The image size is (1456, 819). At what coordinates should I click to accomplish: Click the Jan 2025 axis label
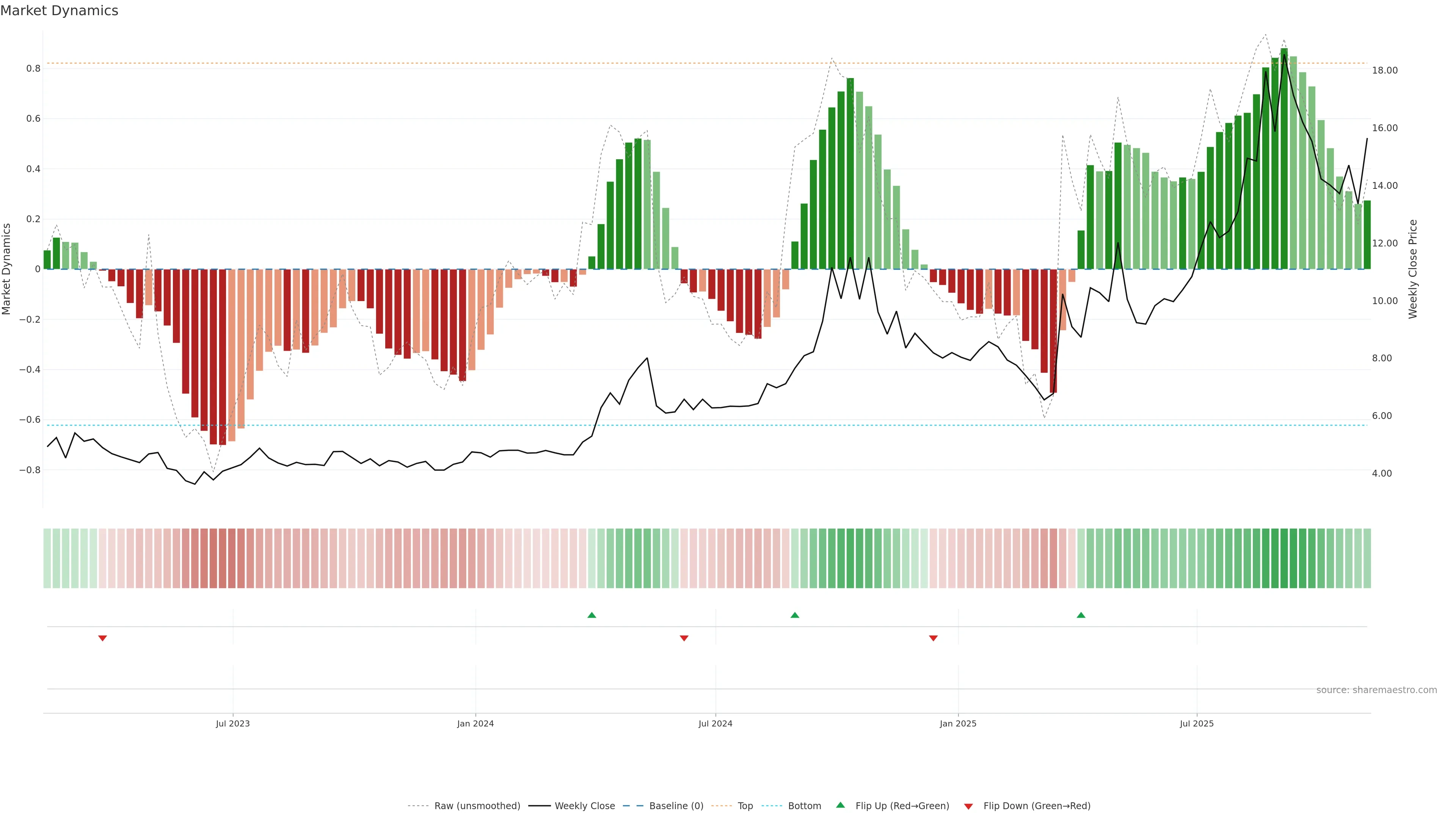pyautogui.click(x=957, y=723)
